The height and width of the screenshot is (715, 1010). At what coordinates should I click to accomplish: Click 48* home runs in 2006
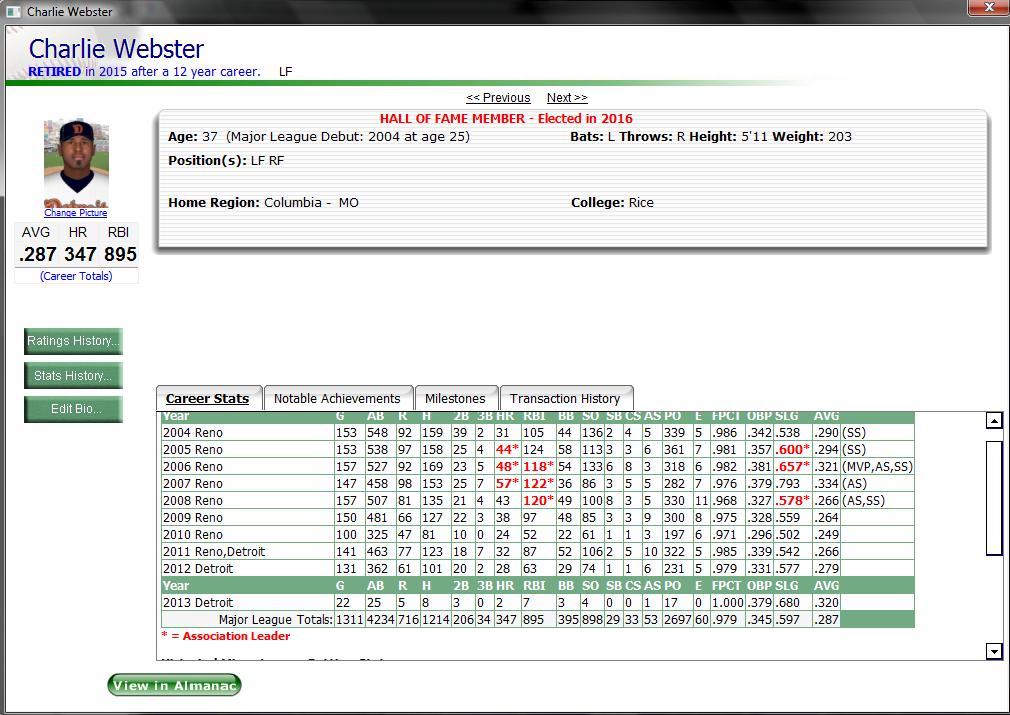[507, 466]
